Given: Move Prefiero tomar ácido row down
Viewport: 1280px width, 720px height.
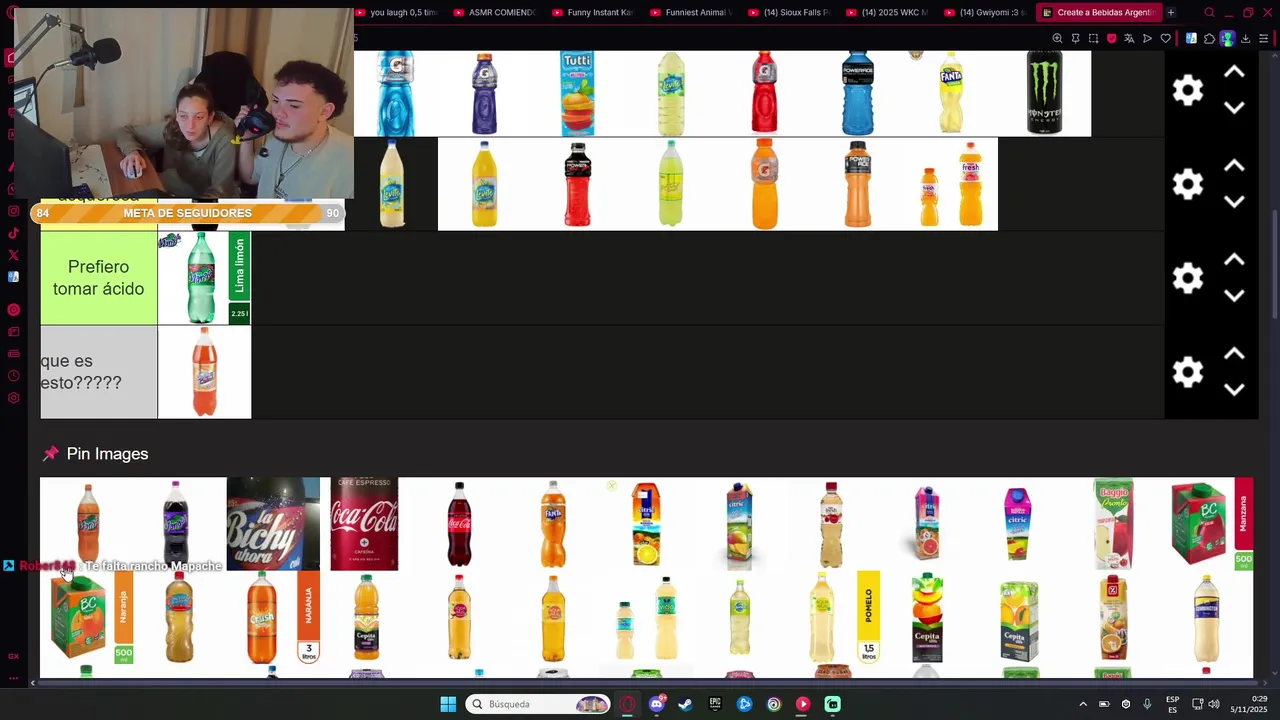Looking at the screenshot, I should [x=1234, y=296].
